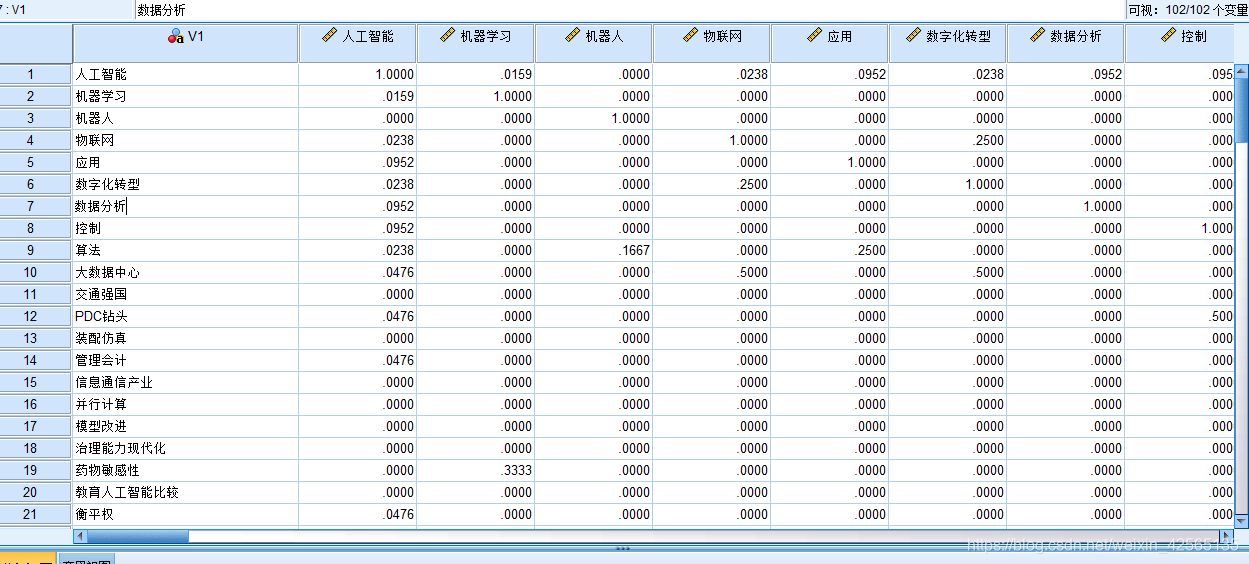Select row number 10 header

click(x=36, y=272)
